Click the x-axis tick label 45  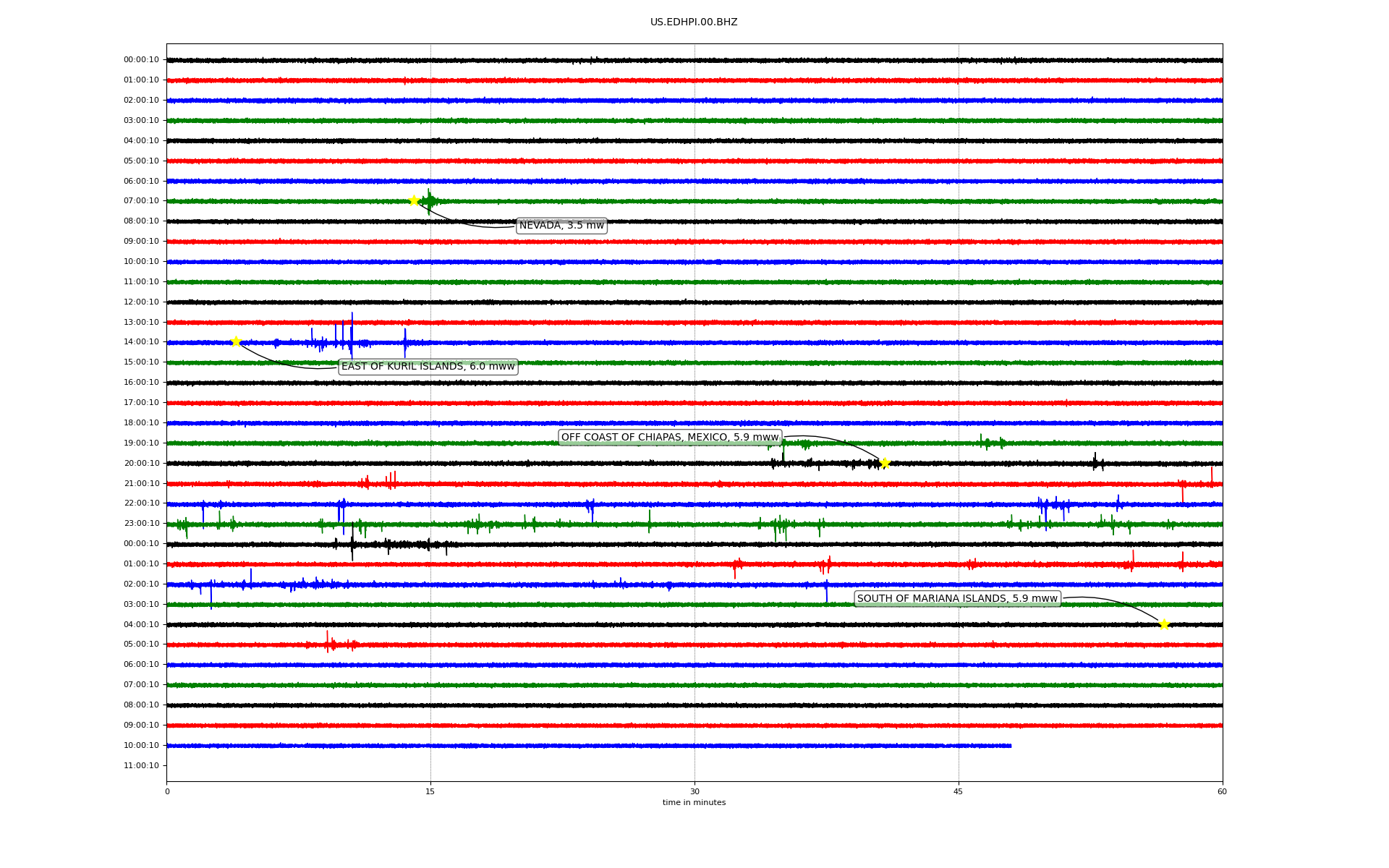(959, 791)
